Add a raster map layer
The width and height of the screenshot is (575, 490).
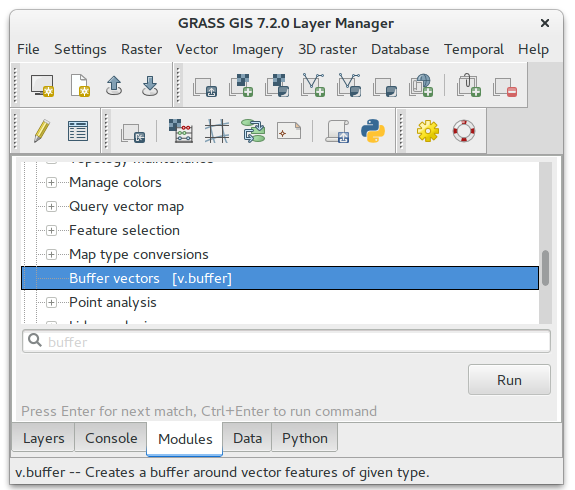click(x=241, y=86)
